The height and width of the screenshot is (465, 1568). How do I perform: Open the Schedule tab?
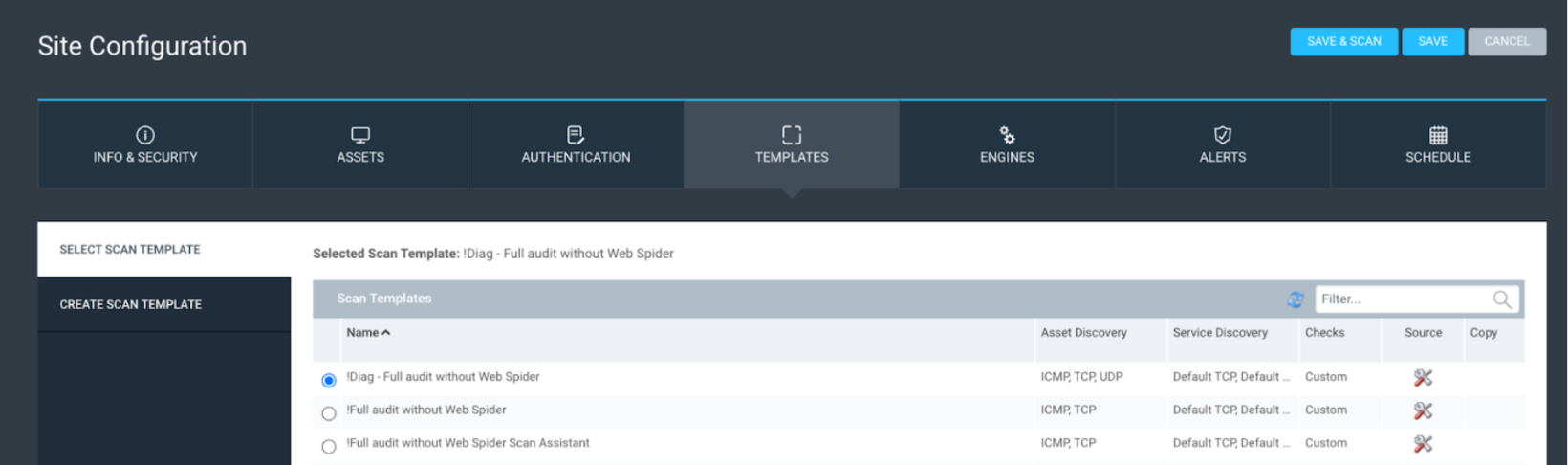click(1438, 144)
